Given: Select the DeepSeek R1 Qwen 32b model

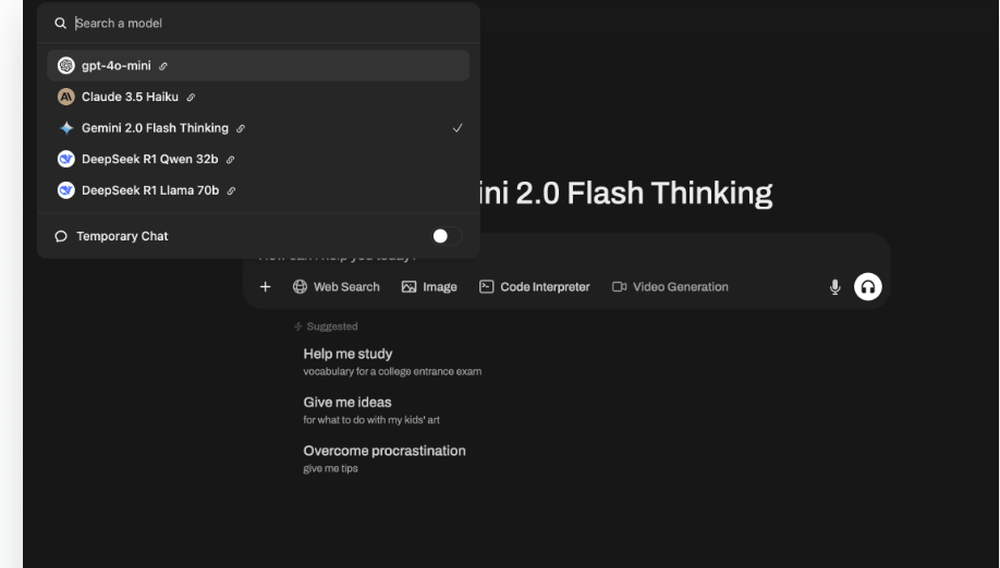Looking at the screenshot, I should [x=258, y=159].
